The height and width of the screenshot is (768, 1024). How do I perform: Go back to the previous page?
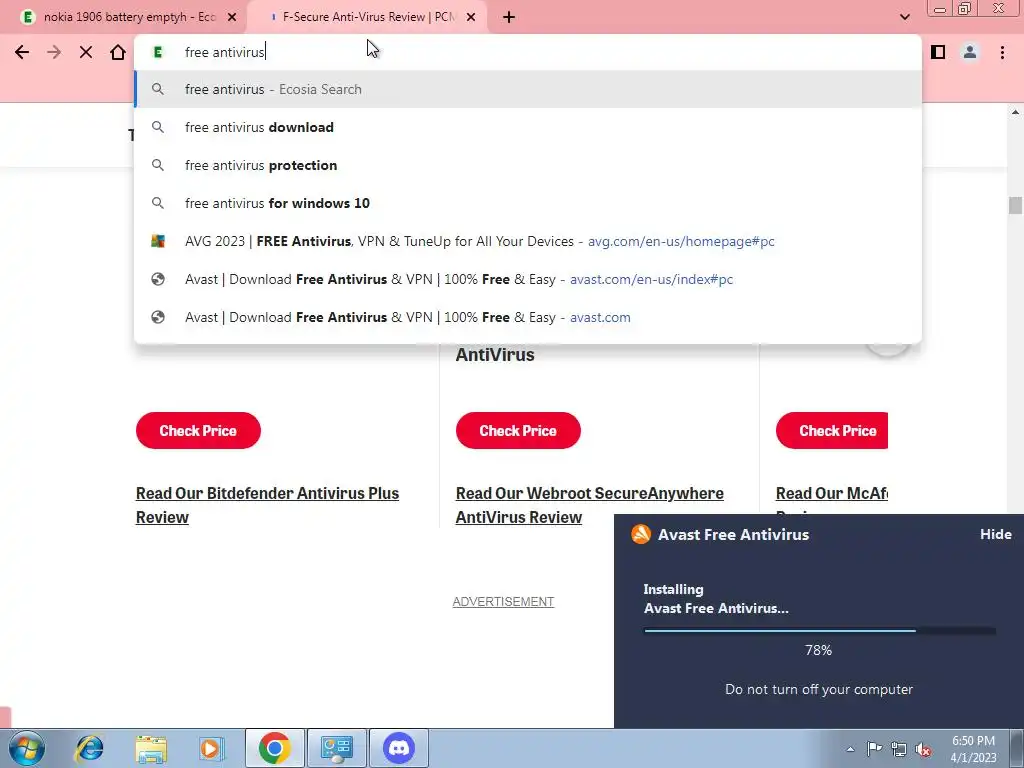pyautogui.click(x=22, y=52)
